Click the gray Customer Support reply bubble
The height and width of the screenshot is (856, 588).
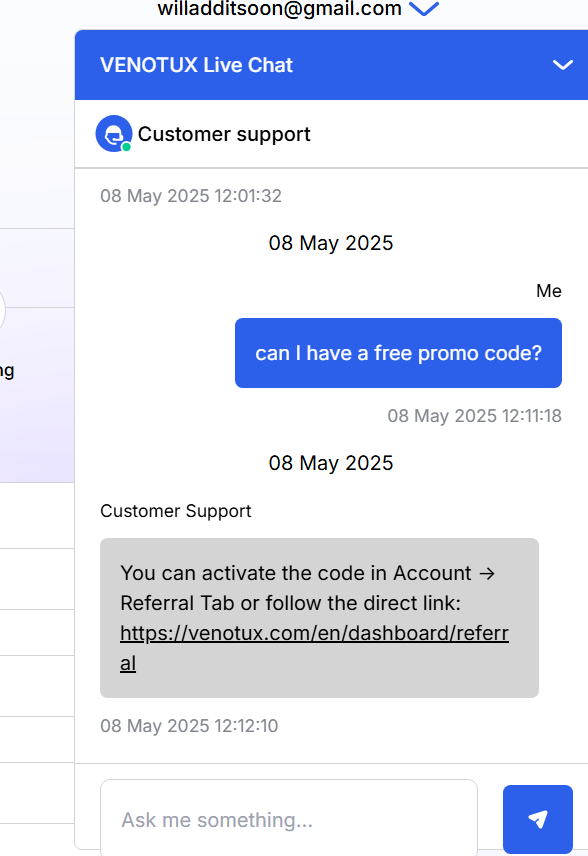[319, 618]
